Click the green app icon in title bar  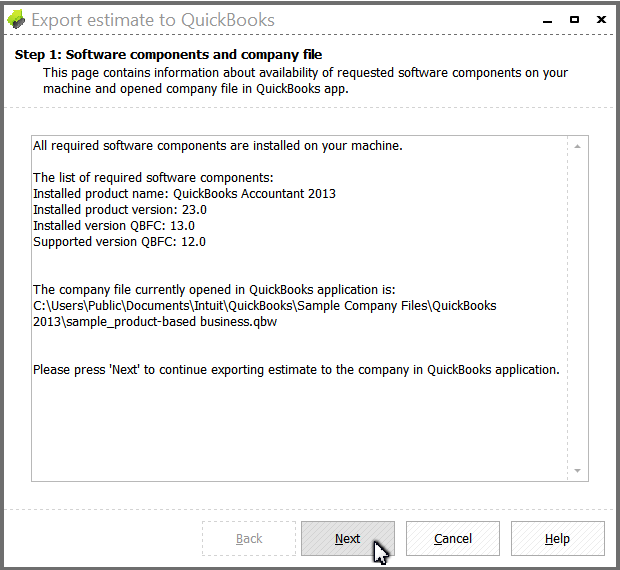point(16,19)
